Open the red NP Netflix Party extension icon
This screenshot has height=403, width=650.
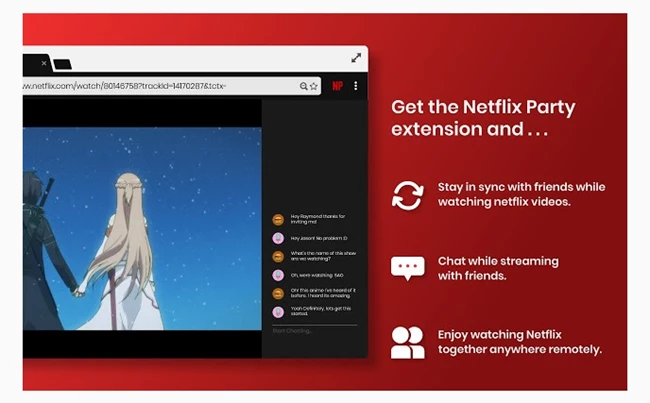[337, 86]
